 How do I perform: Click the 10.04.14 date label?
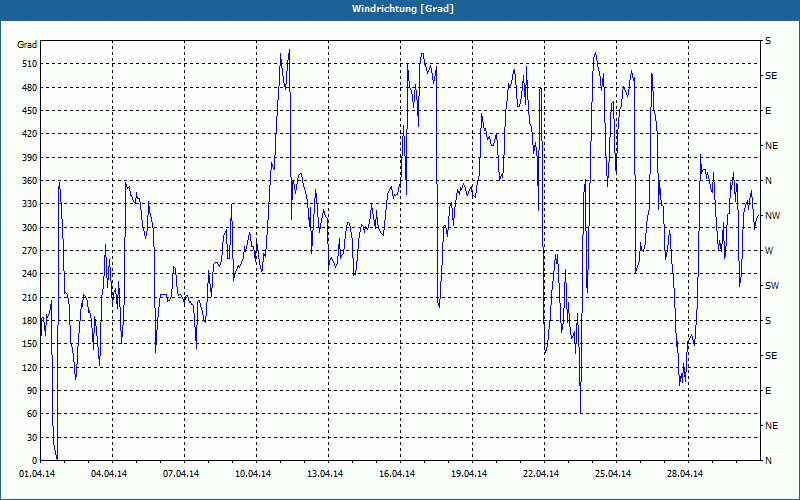coord(253,474)
